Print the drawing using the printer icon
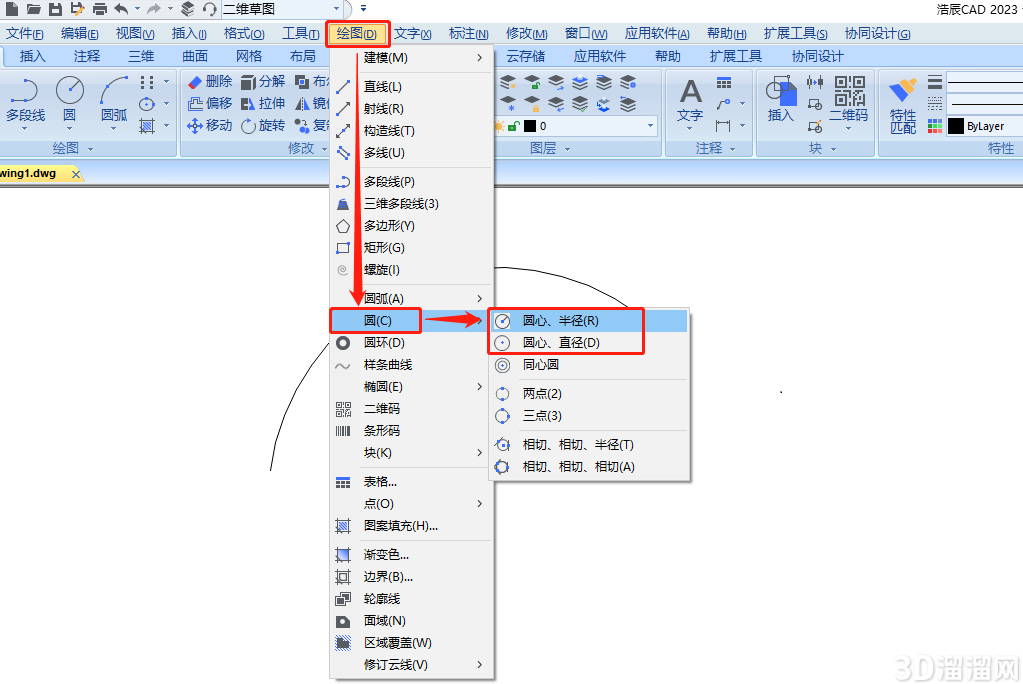 [x=100, y=8]
